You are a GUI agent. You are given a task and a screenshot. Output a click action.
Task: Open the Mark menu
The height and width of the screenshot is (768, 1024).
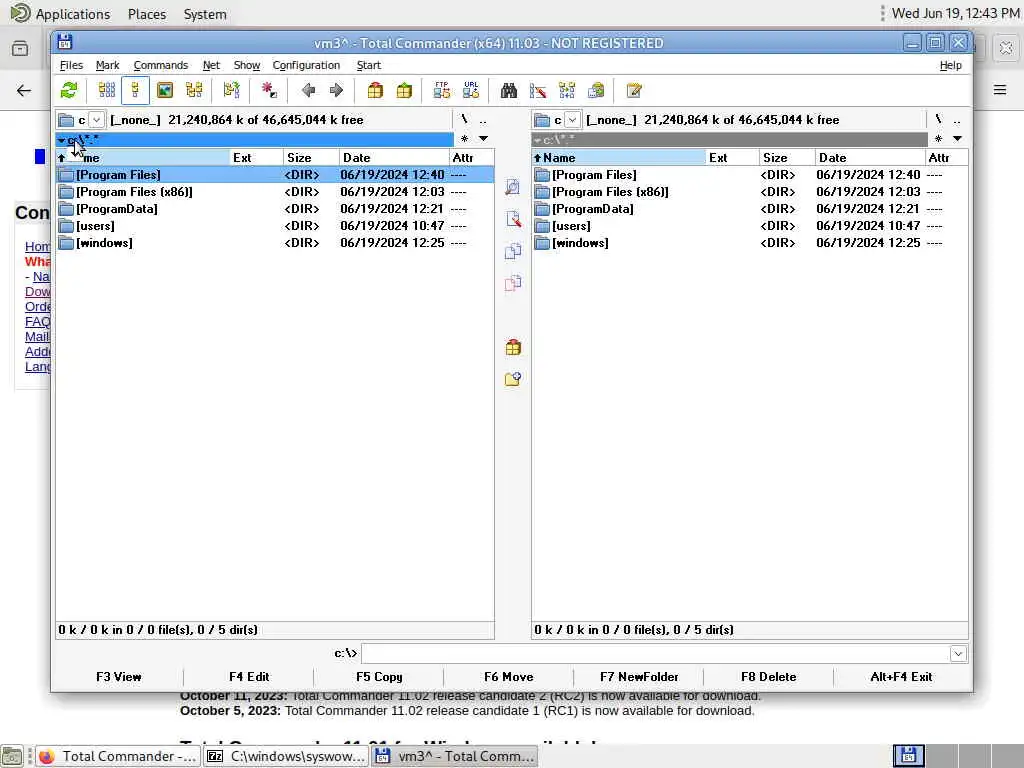[x=107, y=65]
